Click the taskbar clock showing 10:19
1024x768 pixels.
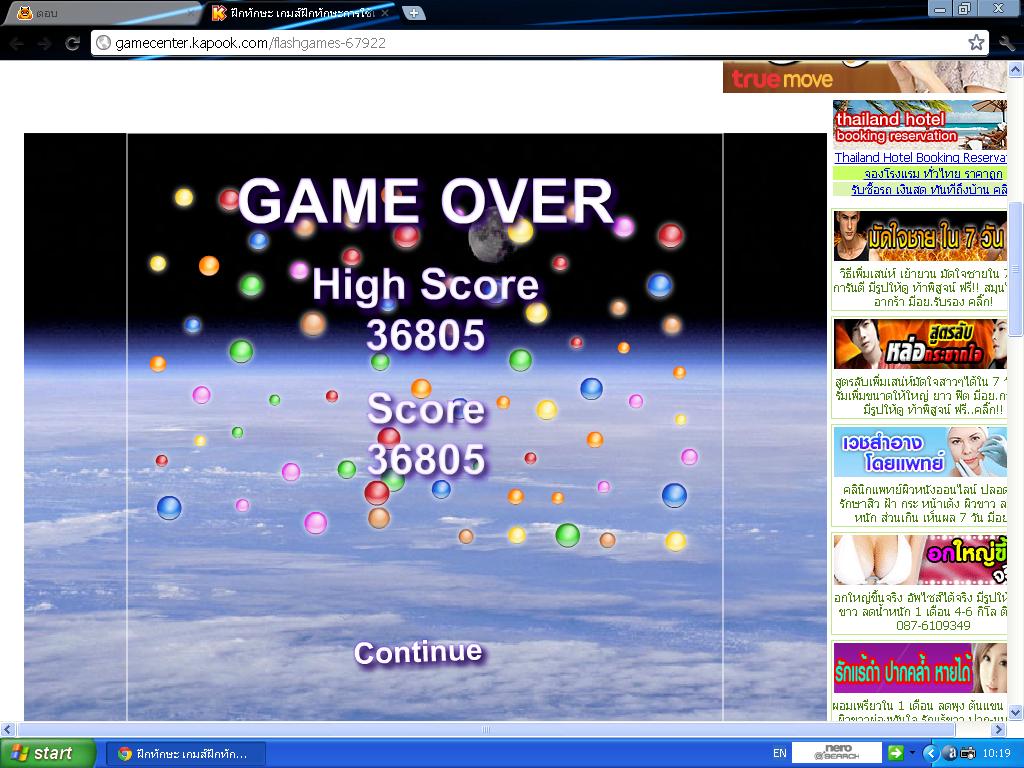click(996, 754)
